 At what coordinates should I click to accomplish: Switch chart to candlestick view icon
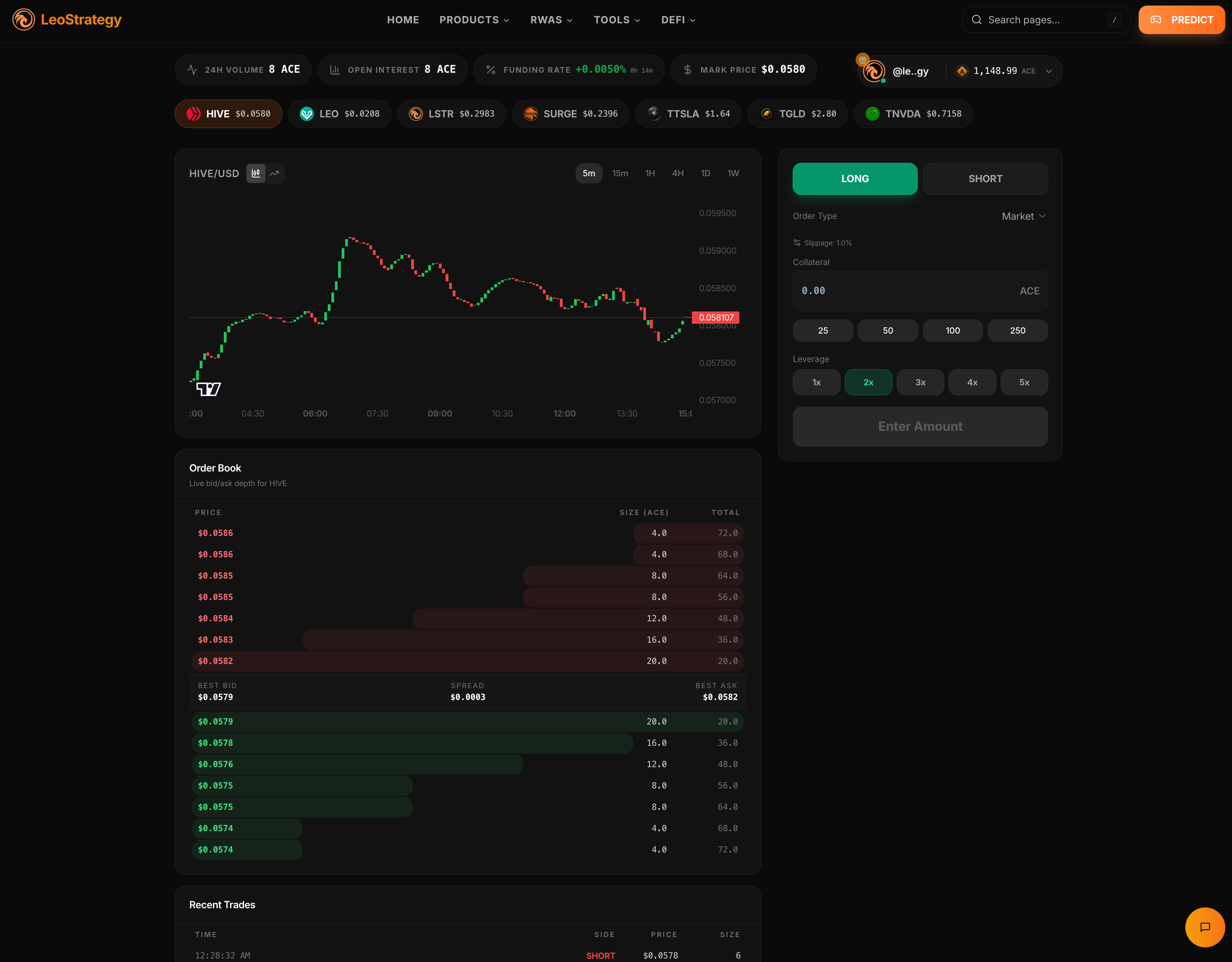256,173
